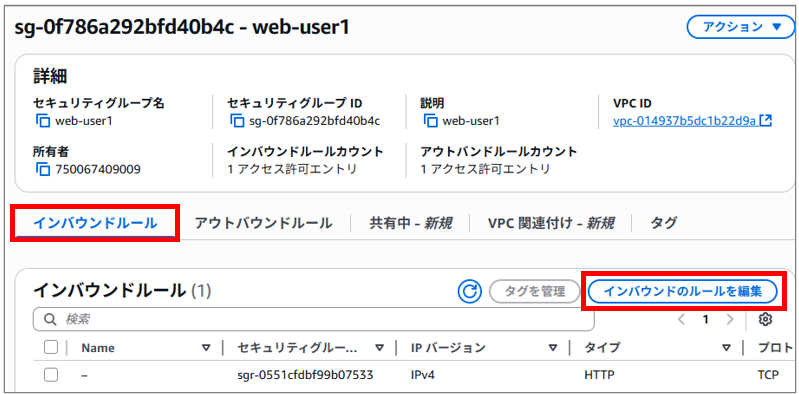Image resolution: width=799 pixels, height=394 pixels.
Task: Sort by セキュリティグループ rule ID column
Action: click(x=379, y=348)
